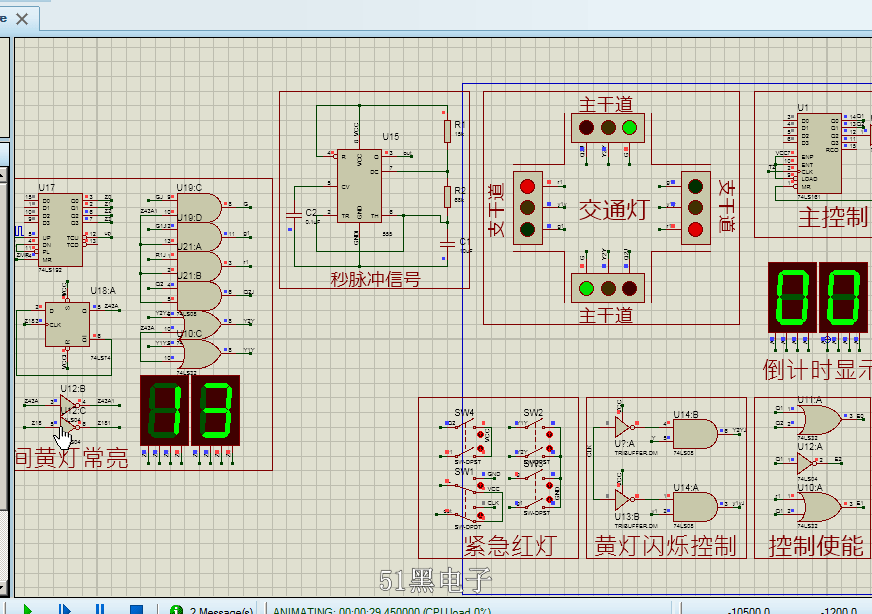Screen dimensions: 872x614
Task: Click the left 支干道 traffic light module
Action: [x=527, y=208]
